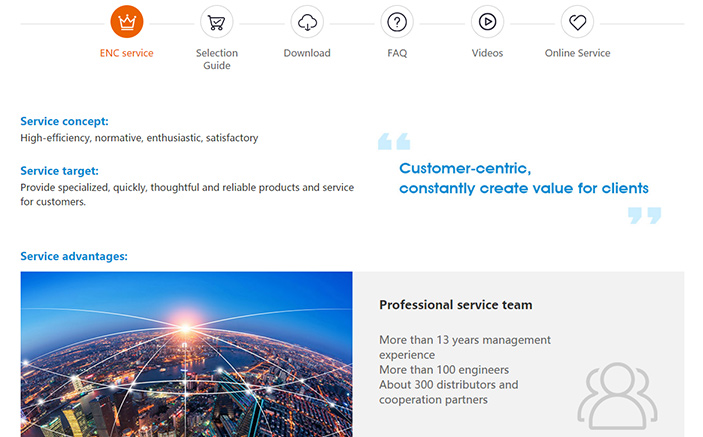Viewport: 703px width, 437px height.
Task: Click 'More than 13 years management' text
Action: click(465, 347)
